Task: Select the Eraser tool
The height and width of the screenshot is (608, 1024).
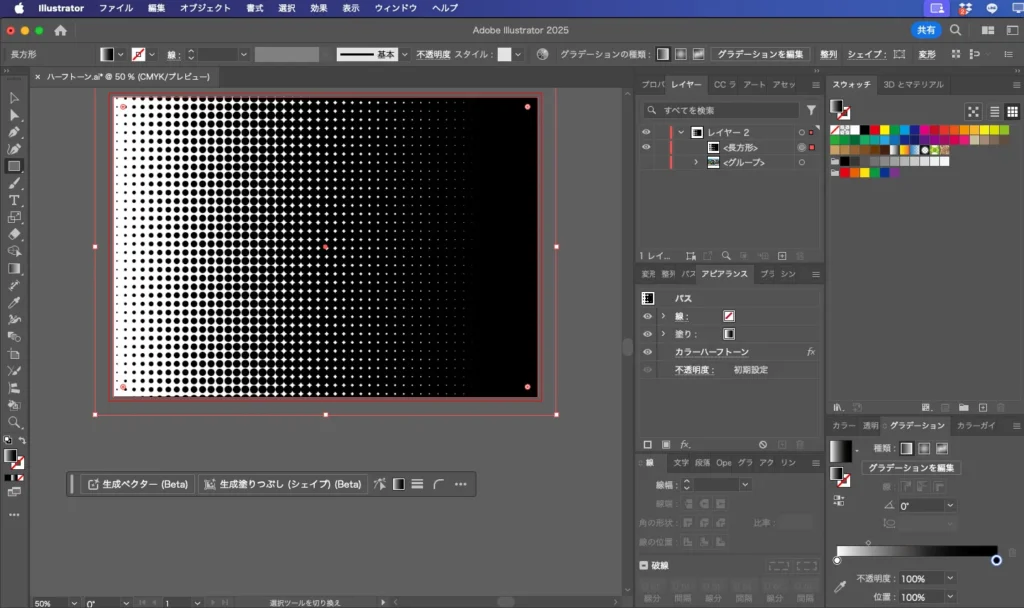Action: 14,234
